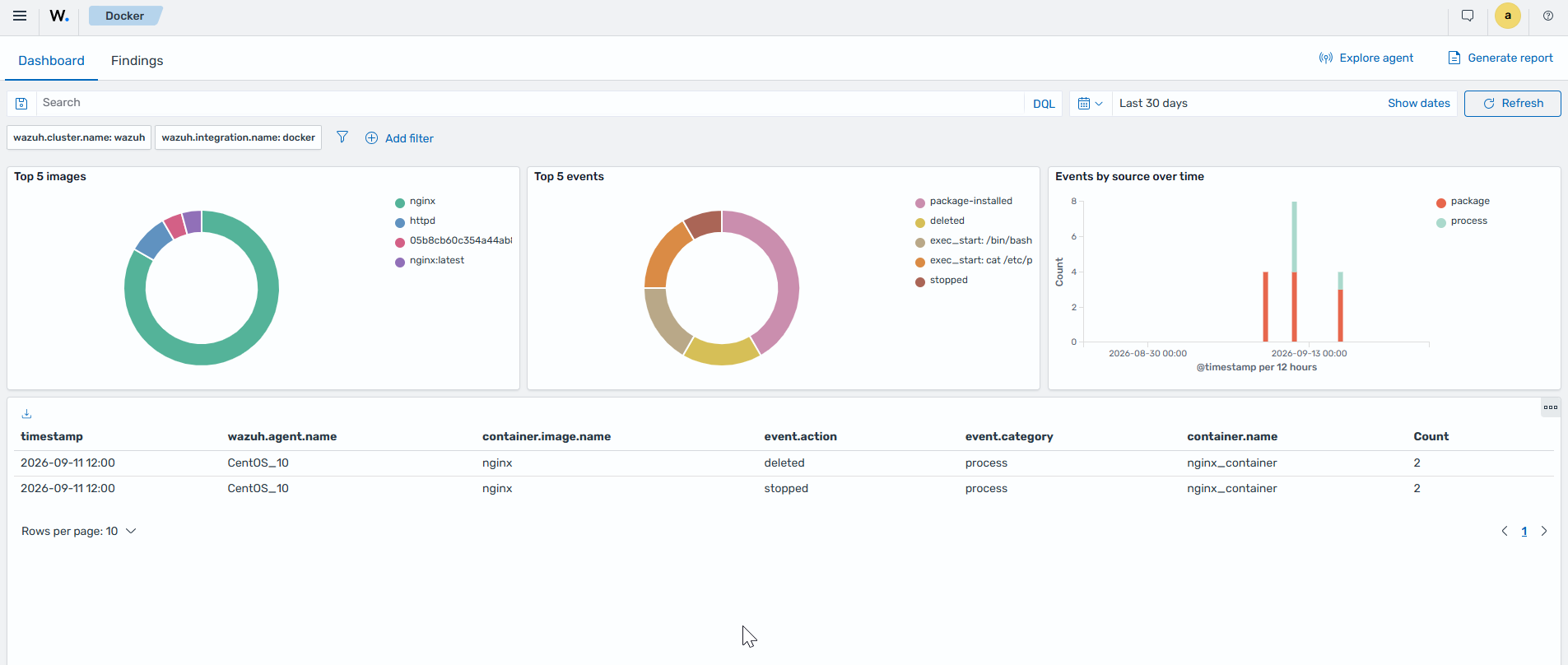Sort by event.category column
The image size is (1568, 665).
pyautogui.click(x=1009, y=436)
